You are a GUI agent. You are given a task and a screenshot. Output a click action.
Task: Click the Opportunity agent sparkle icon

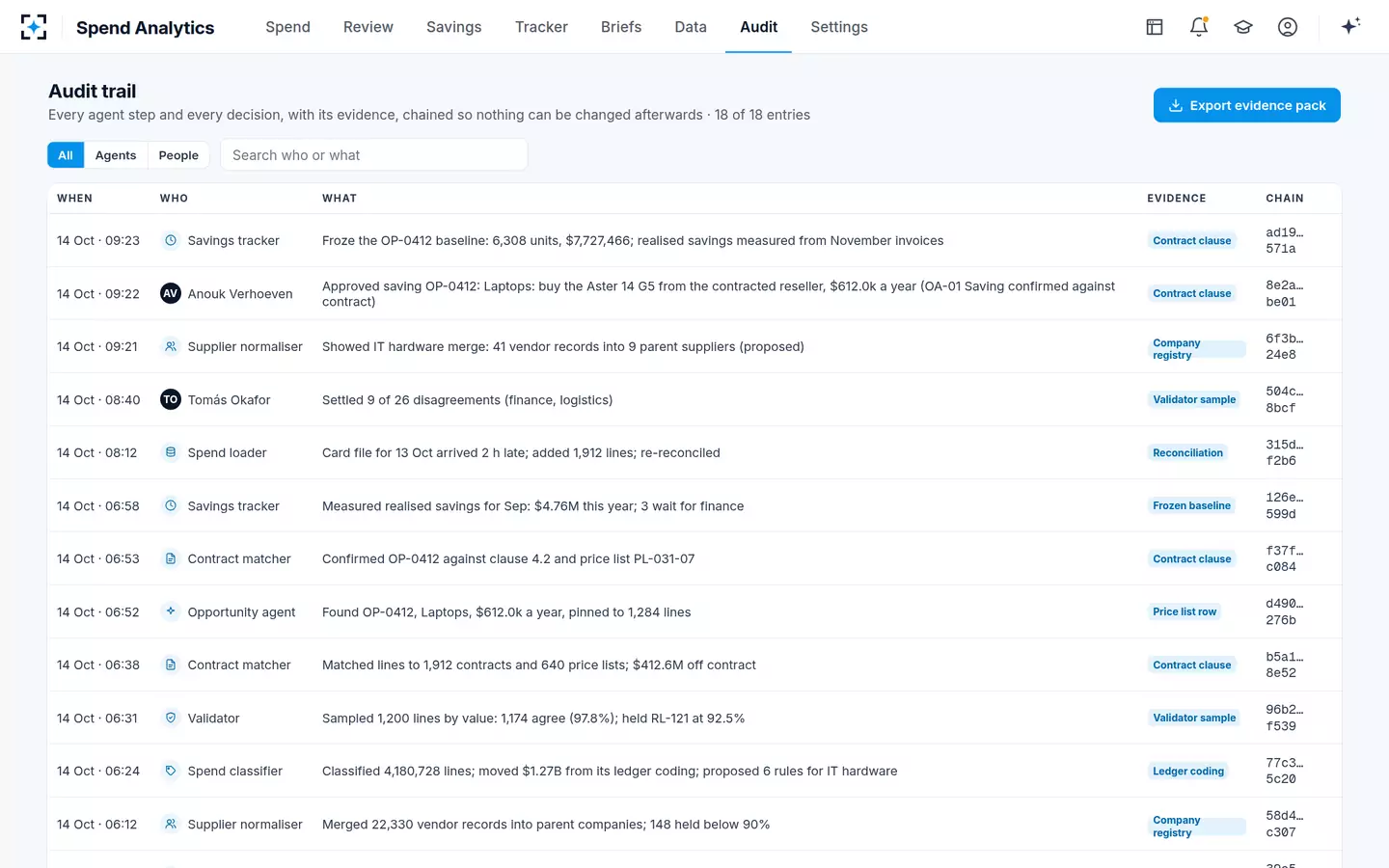(x=171, y=611)
